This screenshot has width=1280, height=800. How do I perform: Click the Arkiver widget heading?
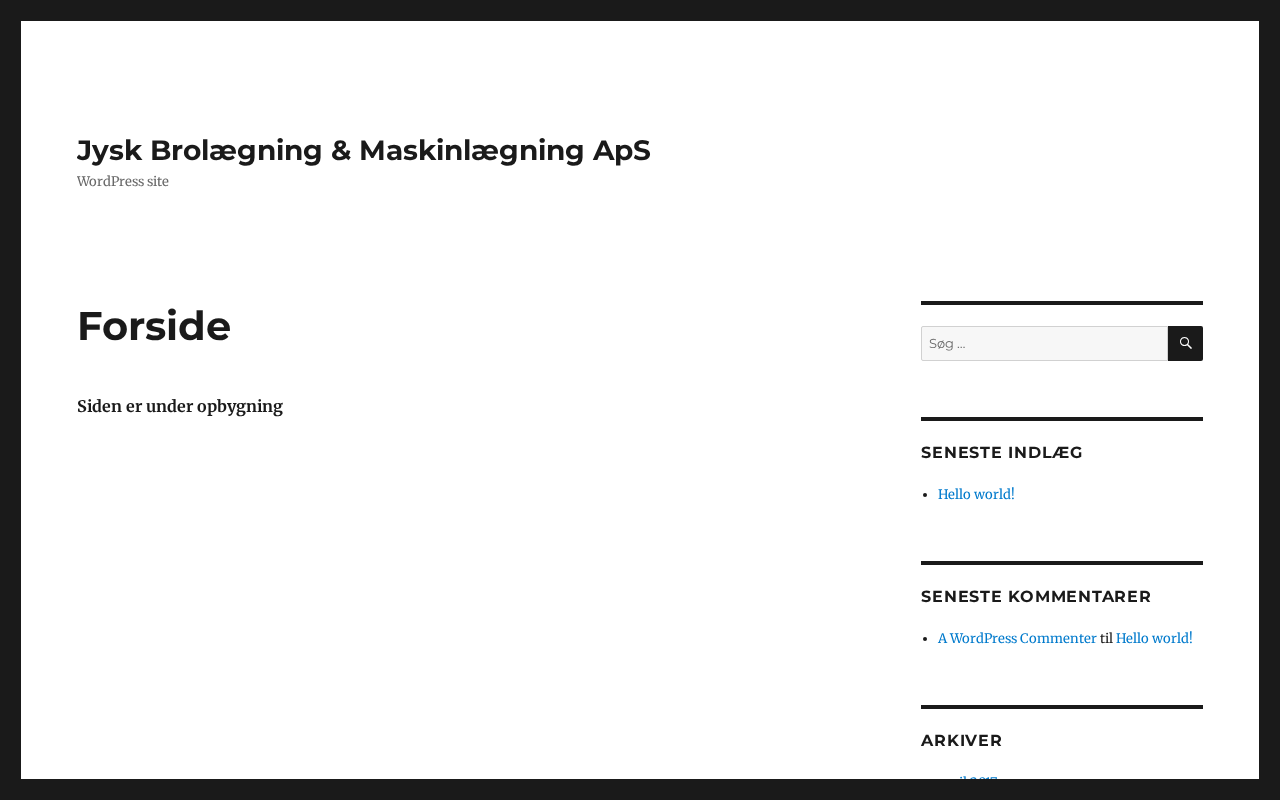coord(961,740)
